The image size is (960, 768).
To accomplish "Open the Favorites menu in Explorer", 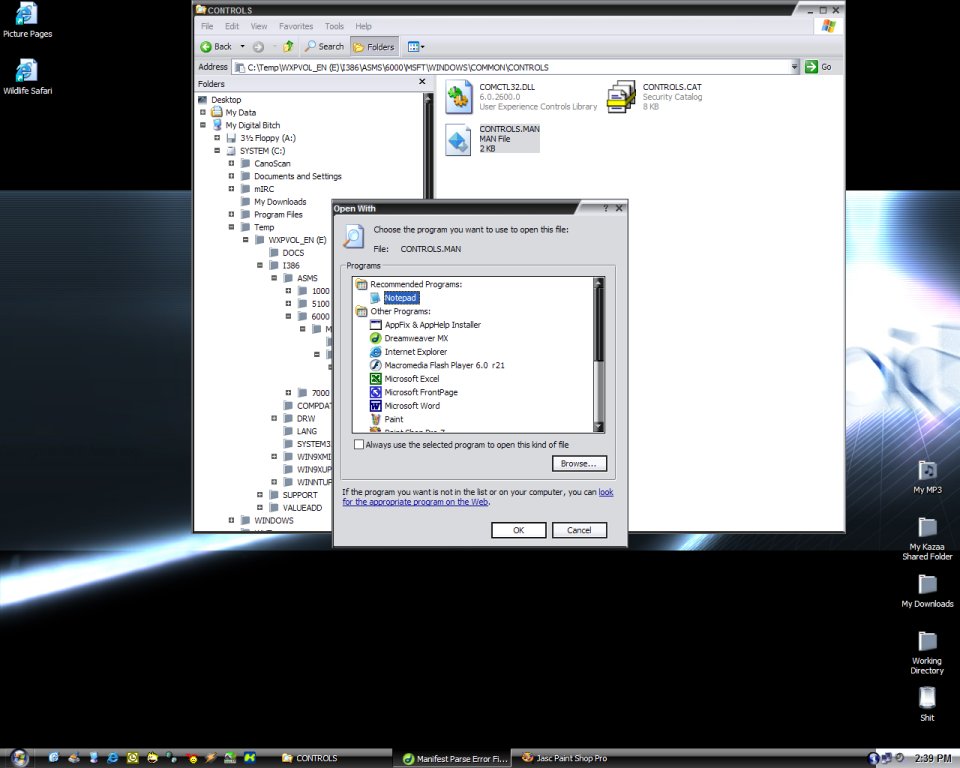I will 296,26.
